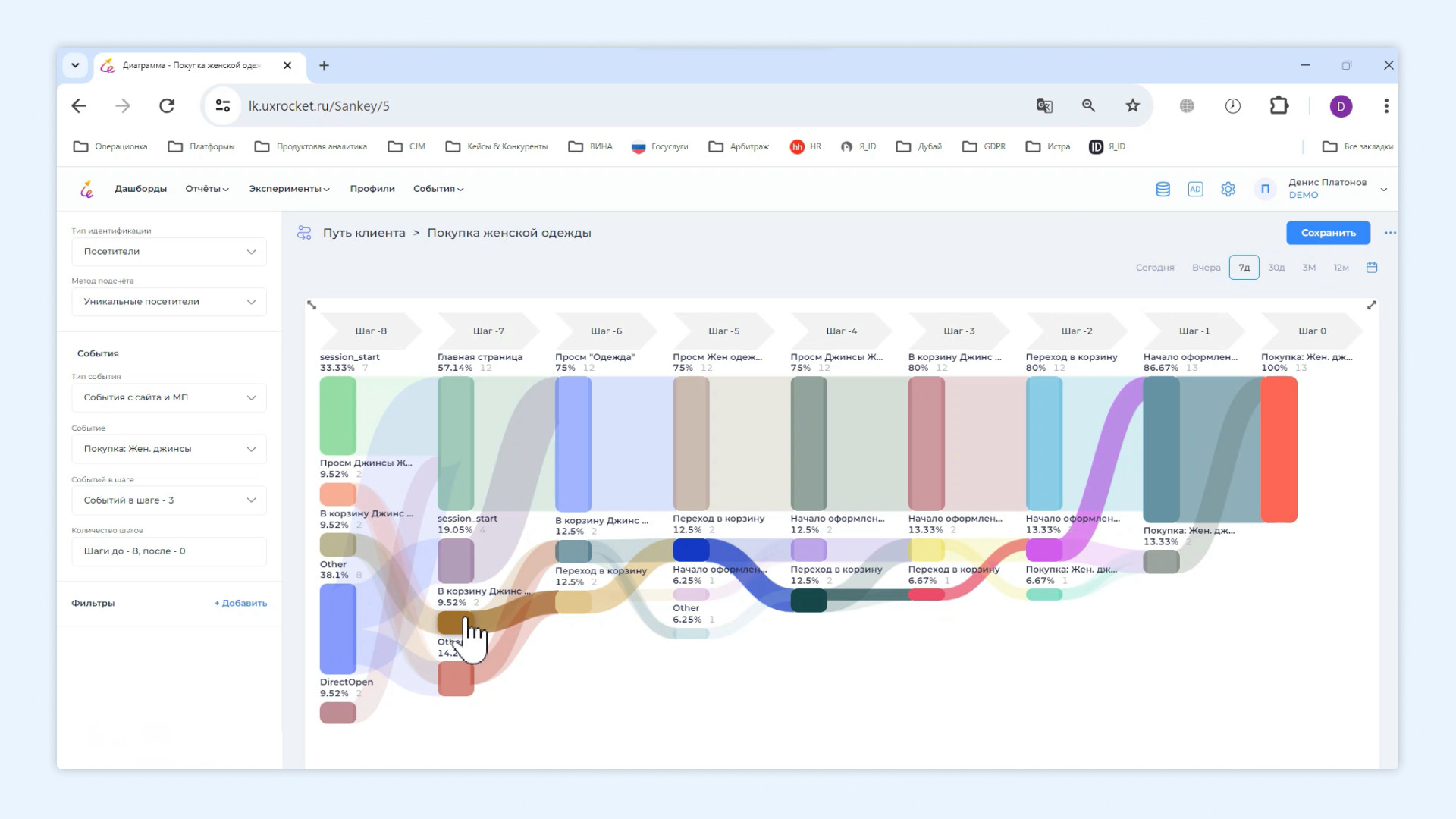The width and height of the screenshot is (1456, 819).
Task: Expand diagram to fullscreen icon
Action: pos(1371,305)
